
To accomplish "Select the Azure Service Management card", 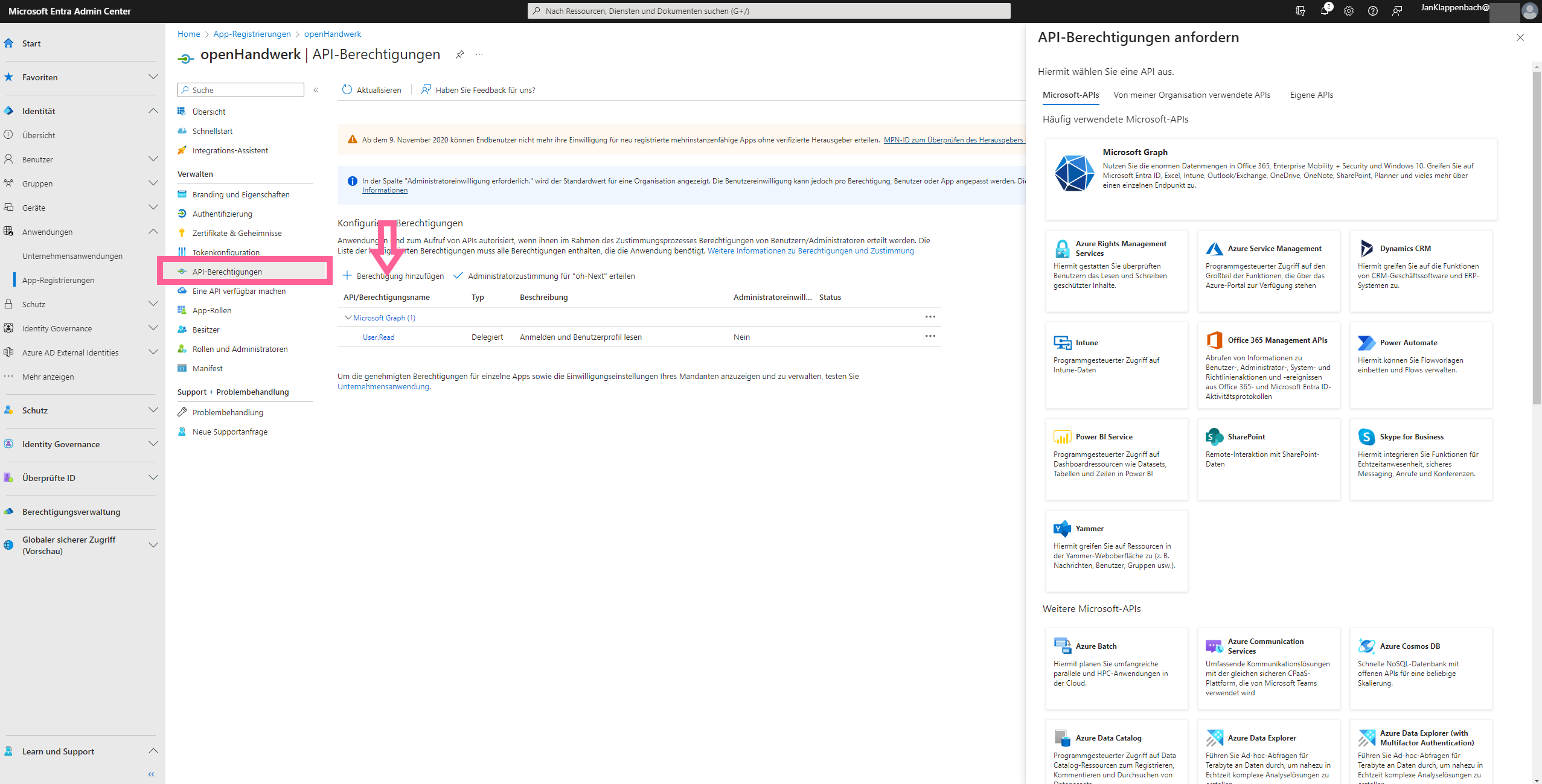I will point(1268,271).
